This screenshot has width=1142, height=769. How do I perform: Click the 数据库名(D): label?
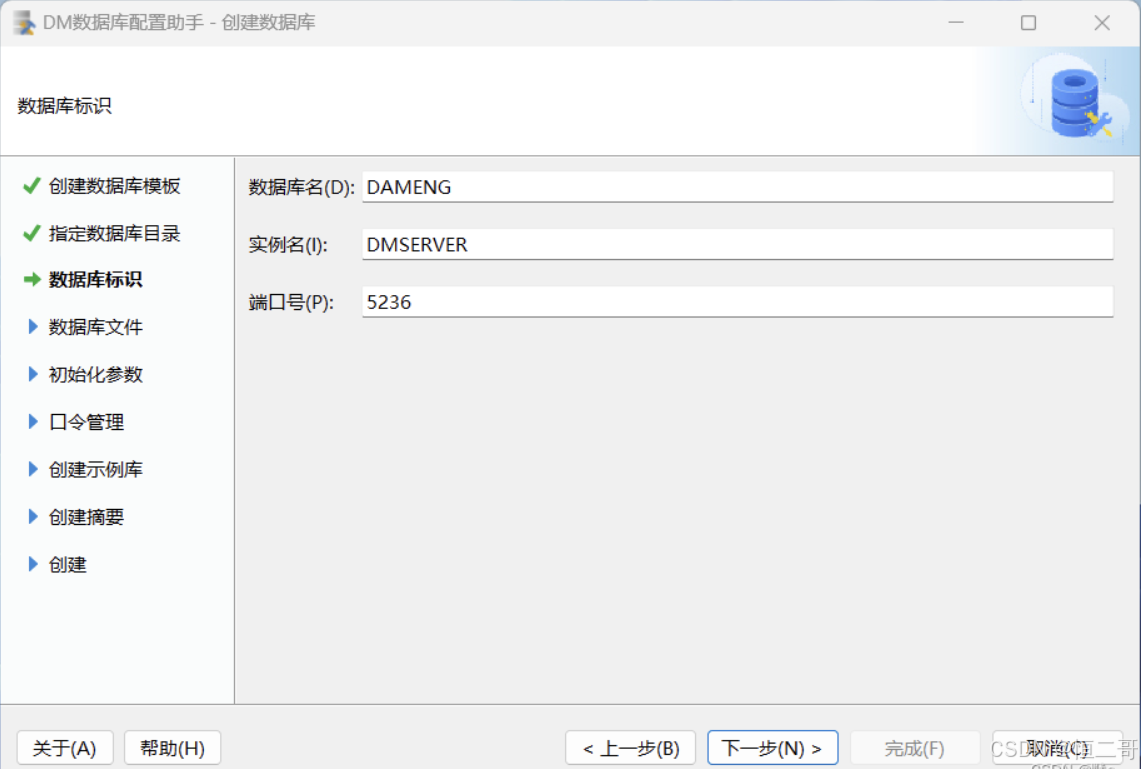click(302, 188)
